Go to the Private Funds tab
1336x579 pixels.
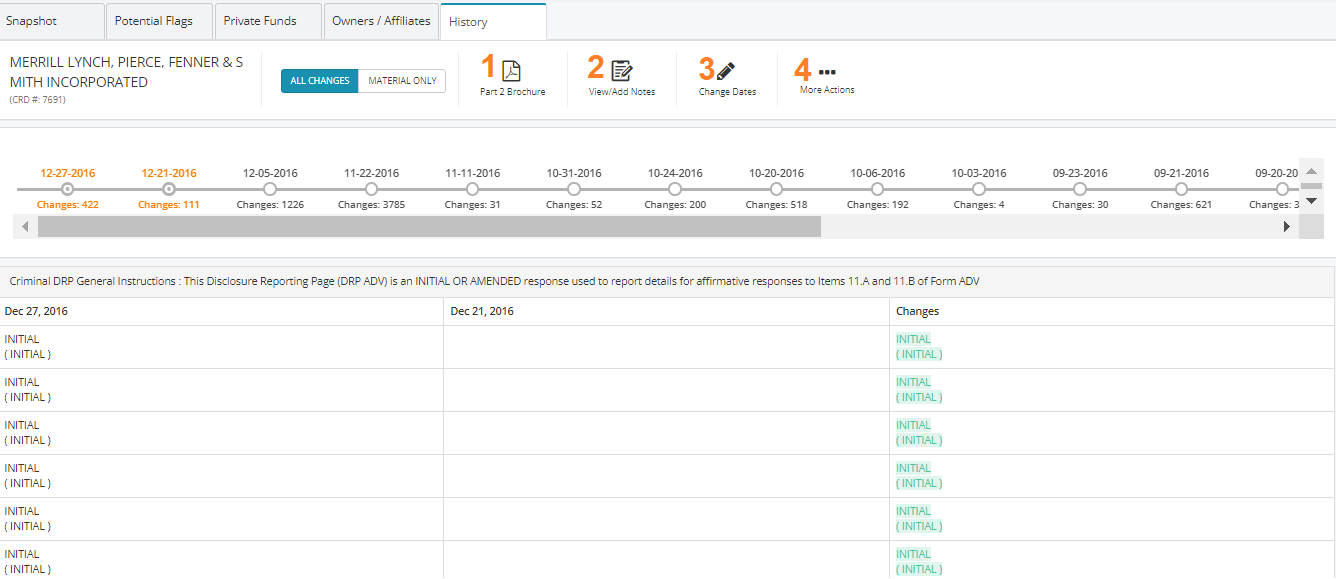[267, 21]
